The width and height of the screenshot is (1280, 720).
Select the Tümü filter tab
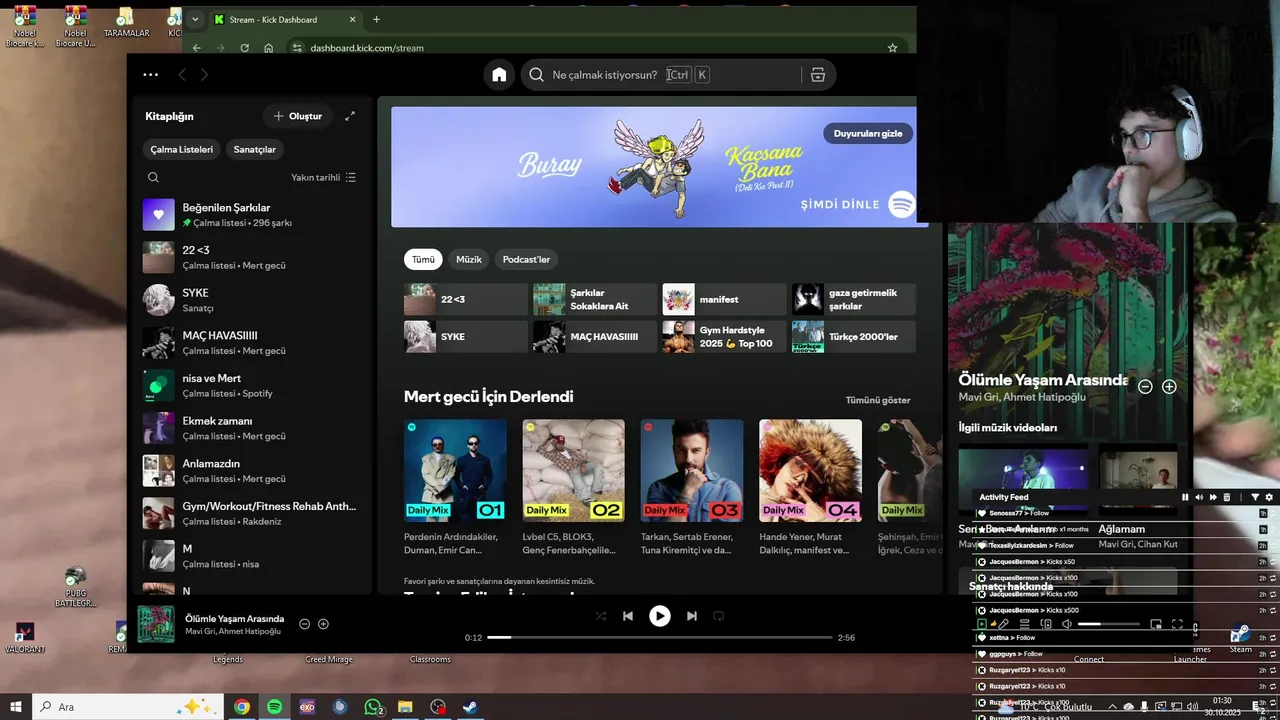423,259
